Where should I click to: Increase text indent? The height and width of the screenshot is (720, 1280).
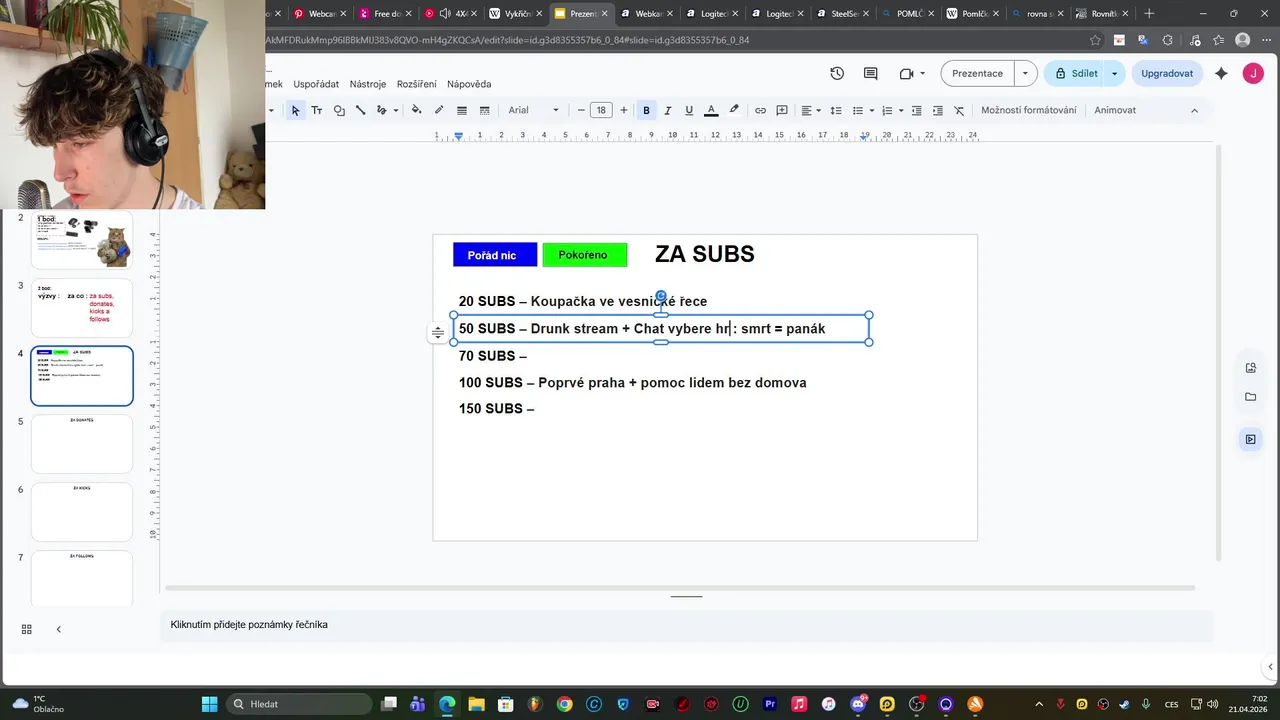[938, 110]
